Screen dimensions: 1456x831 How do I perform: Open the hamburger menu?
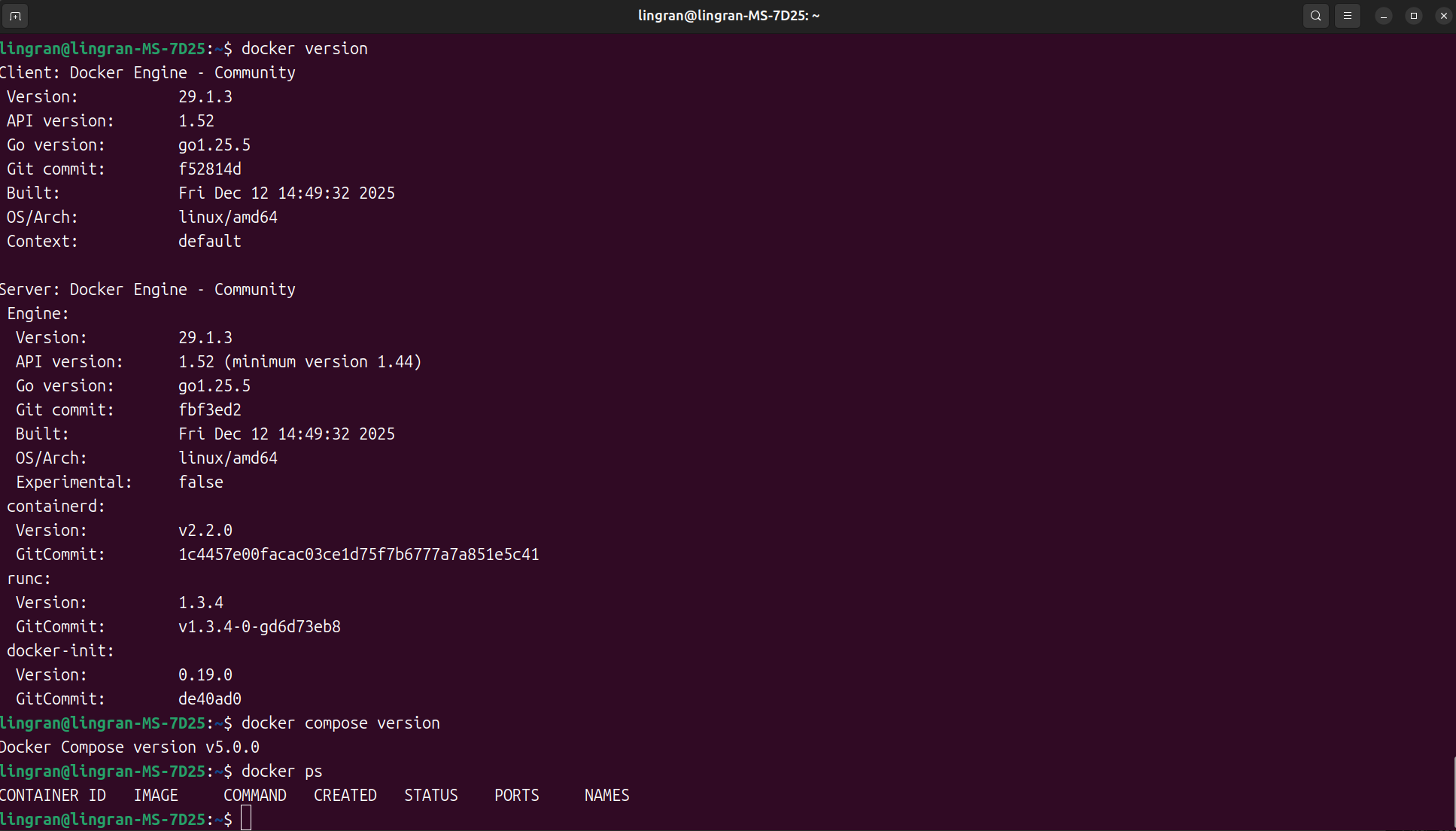tap(1347, 16)
